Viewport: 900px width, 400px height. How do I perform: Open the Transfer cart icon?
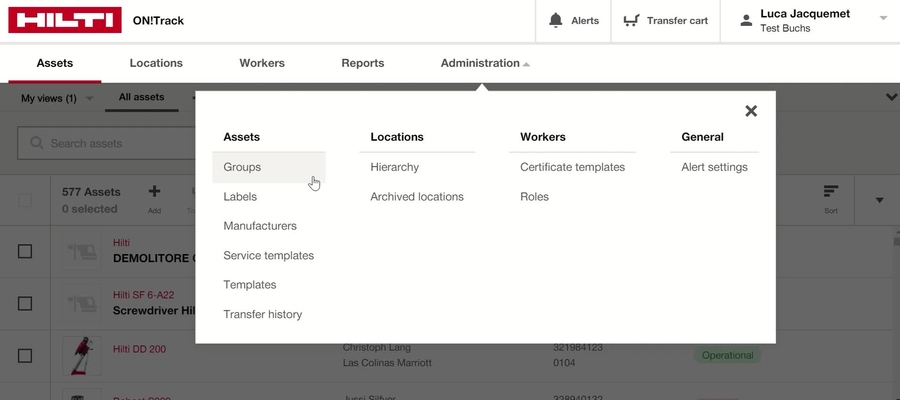631,21
